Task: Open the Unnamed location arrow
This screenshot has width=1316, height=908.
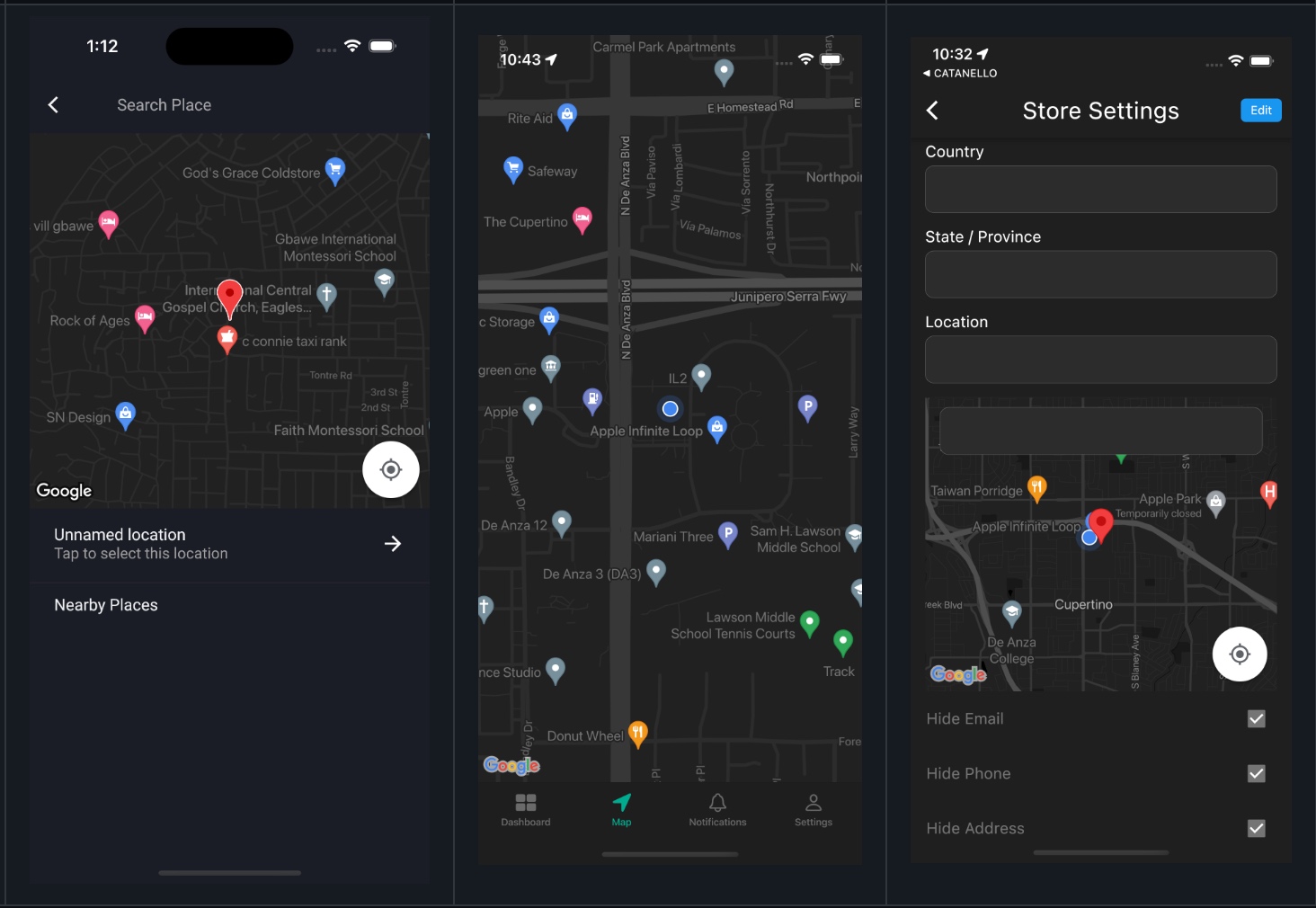Action: point(393,544)
